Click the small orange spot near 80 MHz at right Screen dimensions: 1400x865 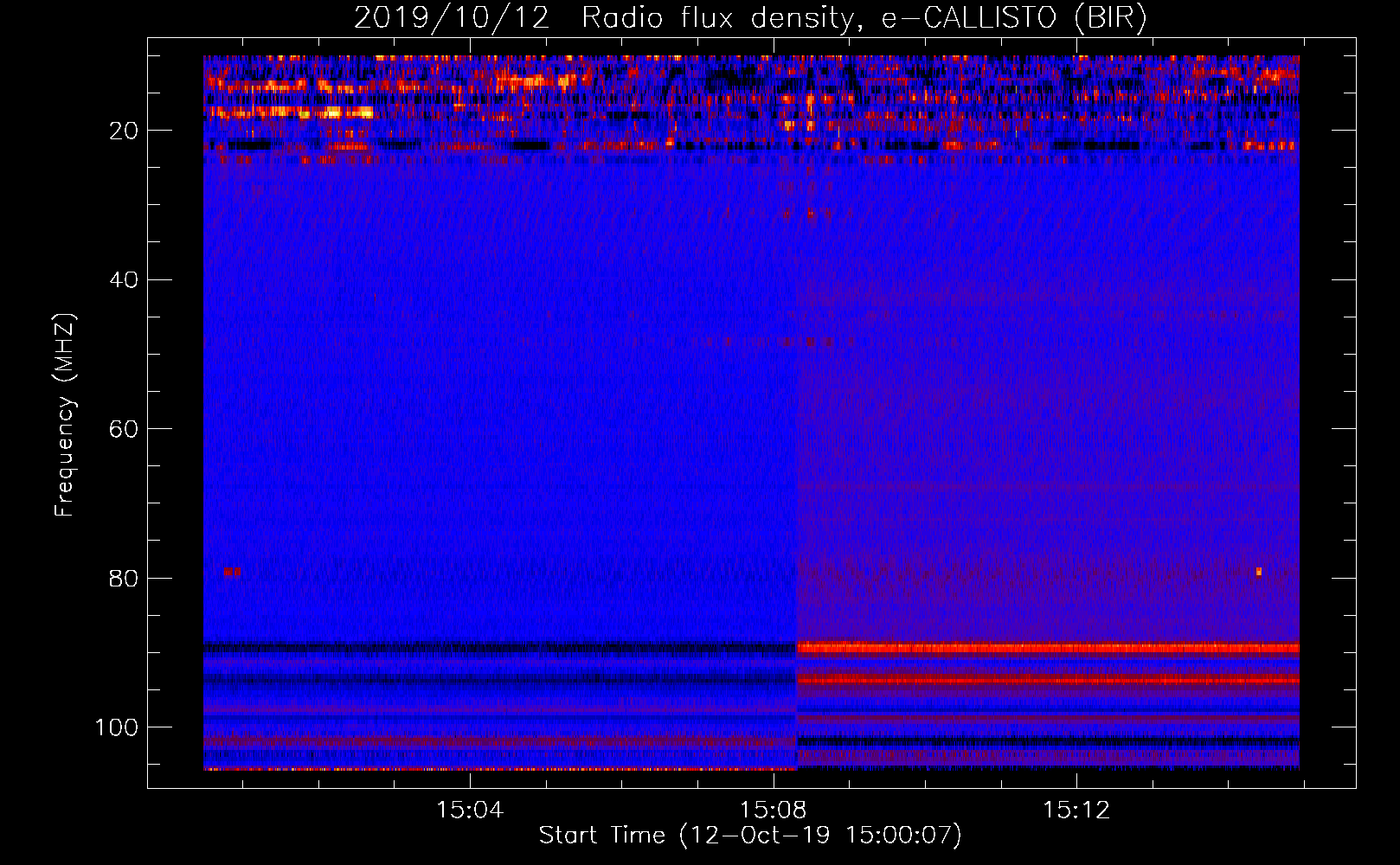[x=1259, y=572]
